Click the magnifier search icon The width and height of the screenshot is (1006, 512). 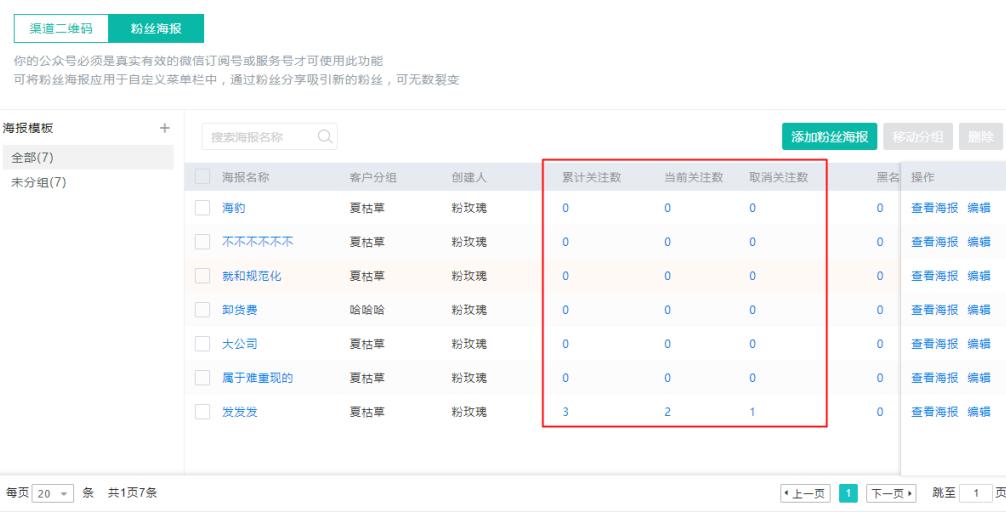325,137
